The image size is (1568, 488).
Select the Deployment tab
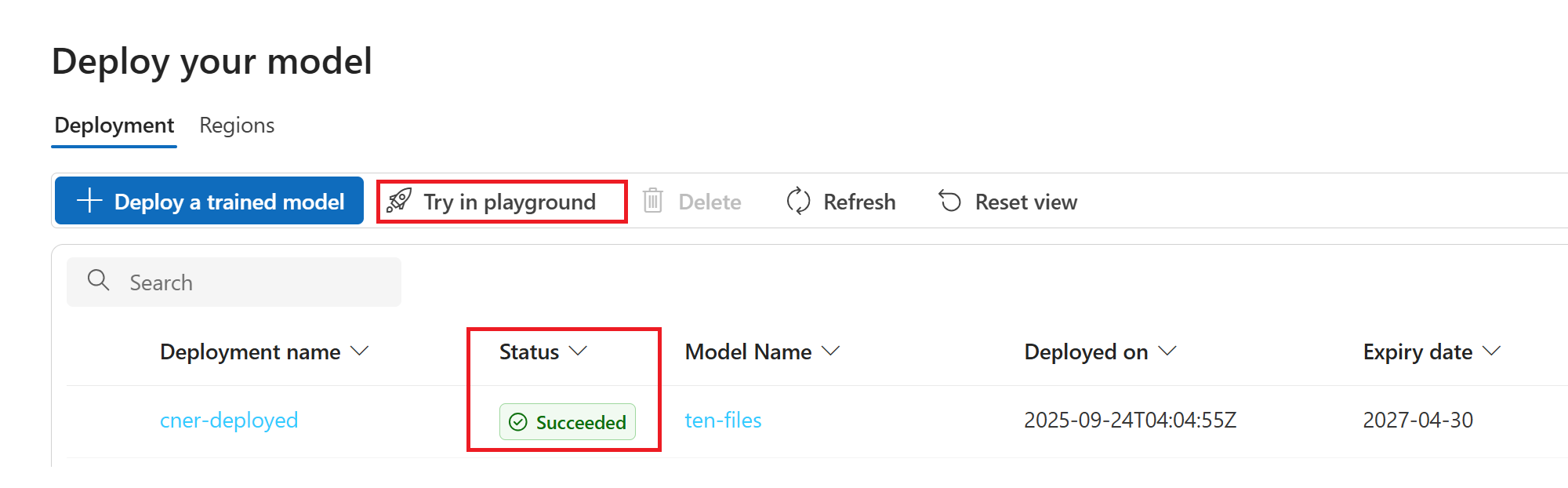point(114,125)
